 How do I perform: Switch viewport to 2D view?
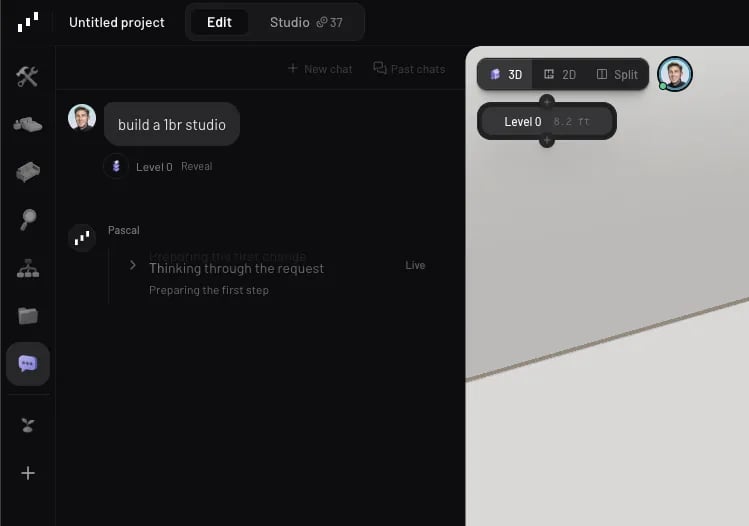(560, 75)
